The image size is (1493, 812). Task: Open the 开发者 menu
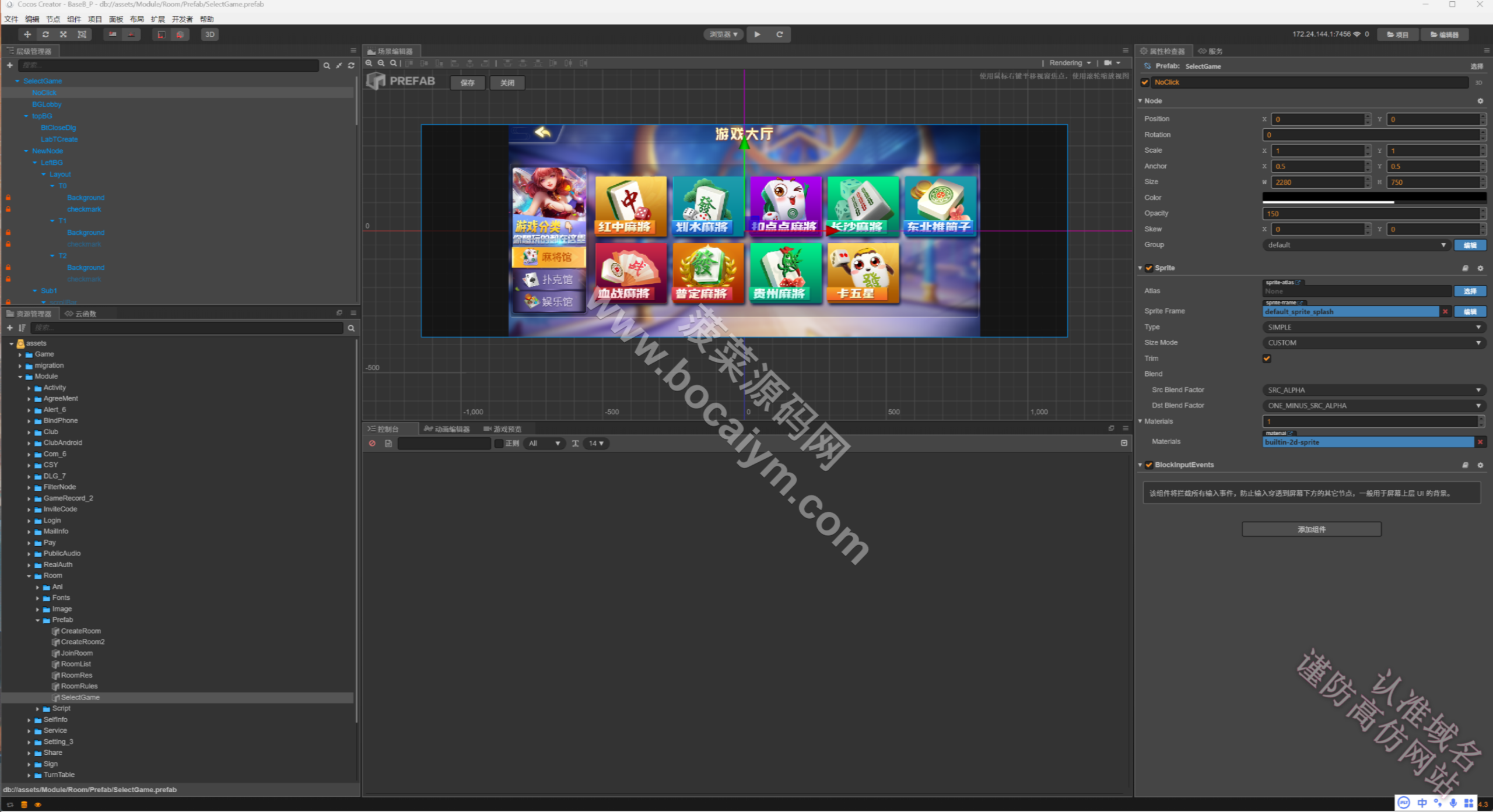click(182, 19)
